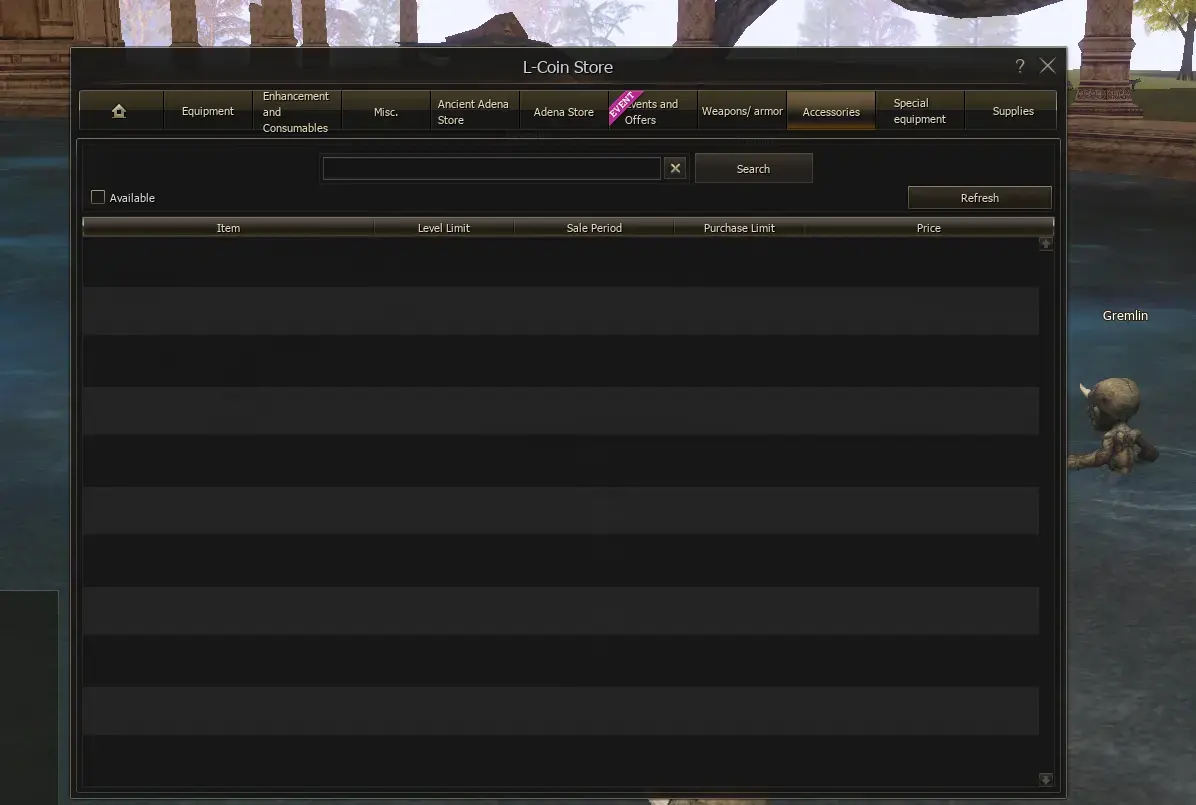Viewport: 1196px width, 805px height.
Task: Click into the item search field
Action: point(490,169)
